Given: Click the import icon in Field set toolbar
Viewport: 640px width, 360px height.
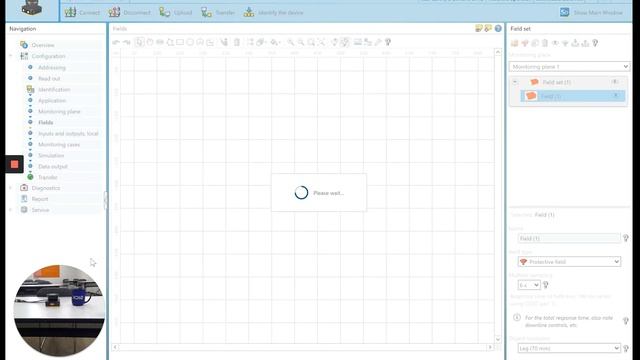Looking at the screenshot, I should pyautogui.click(x=575, y=43).
